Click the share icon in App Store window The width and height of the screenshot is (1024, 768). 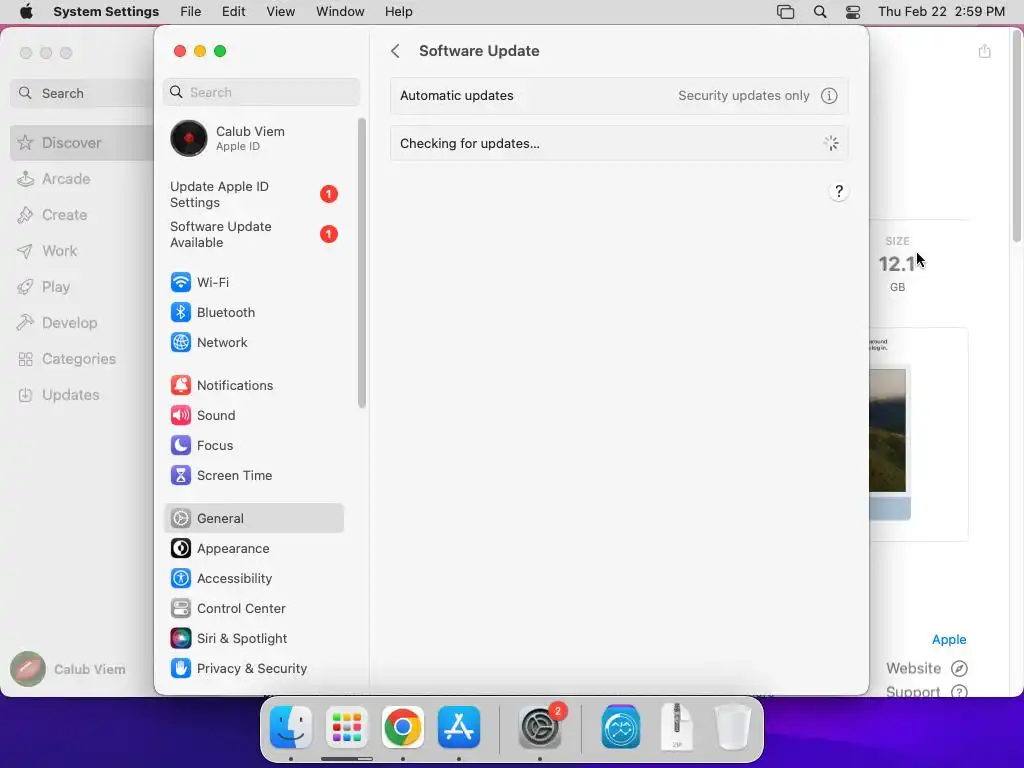point(985,51)
